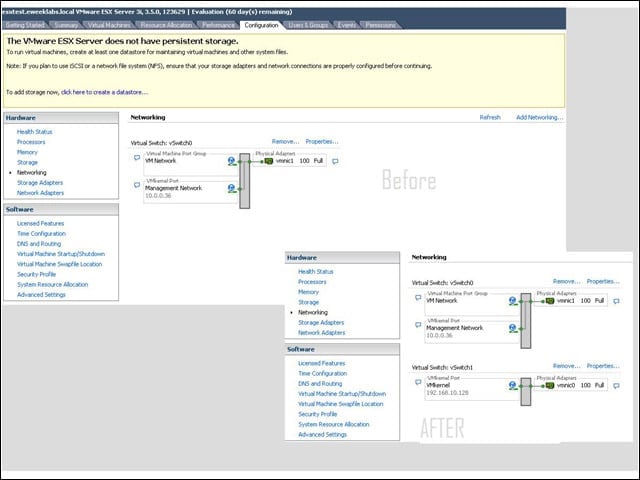
Task: Open System Resource Allocation in Before Software panel
Action: click(52, 284)
